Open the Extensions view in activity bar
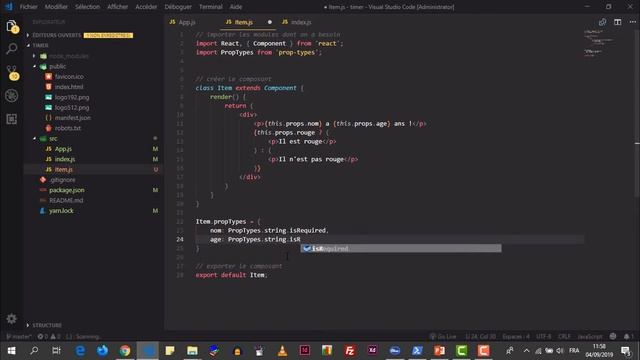 tap(11, 119)
